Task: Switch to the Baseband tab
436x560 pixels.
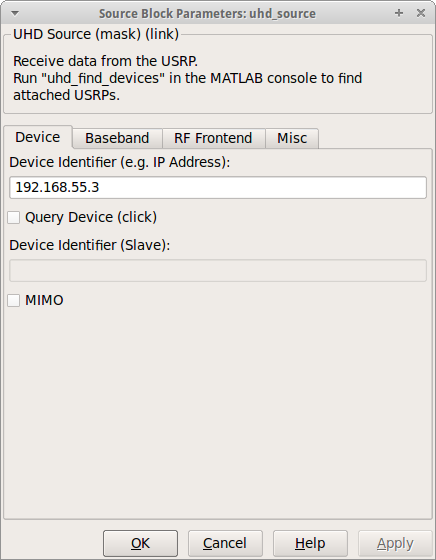Action: [117, 138]
